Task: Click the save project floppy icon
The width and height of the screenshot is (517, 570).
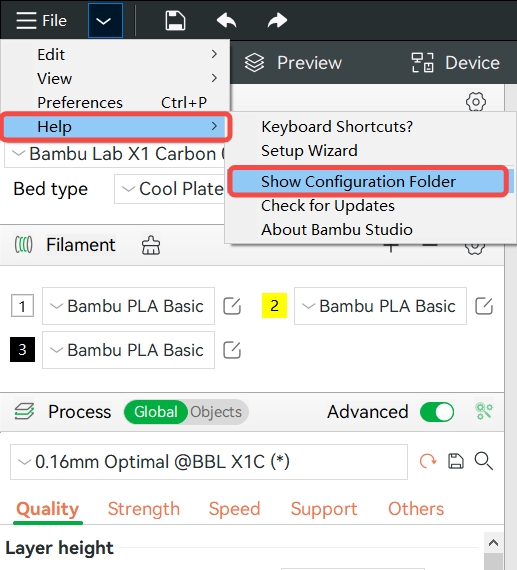Action: (x=175, y=20)
